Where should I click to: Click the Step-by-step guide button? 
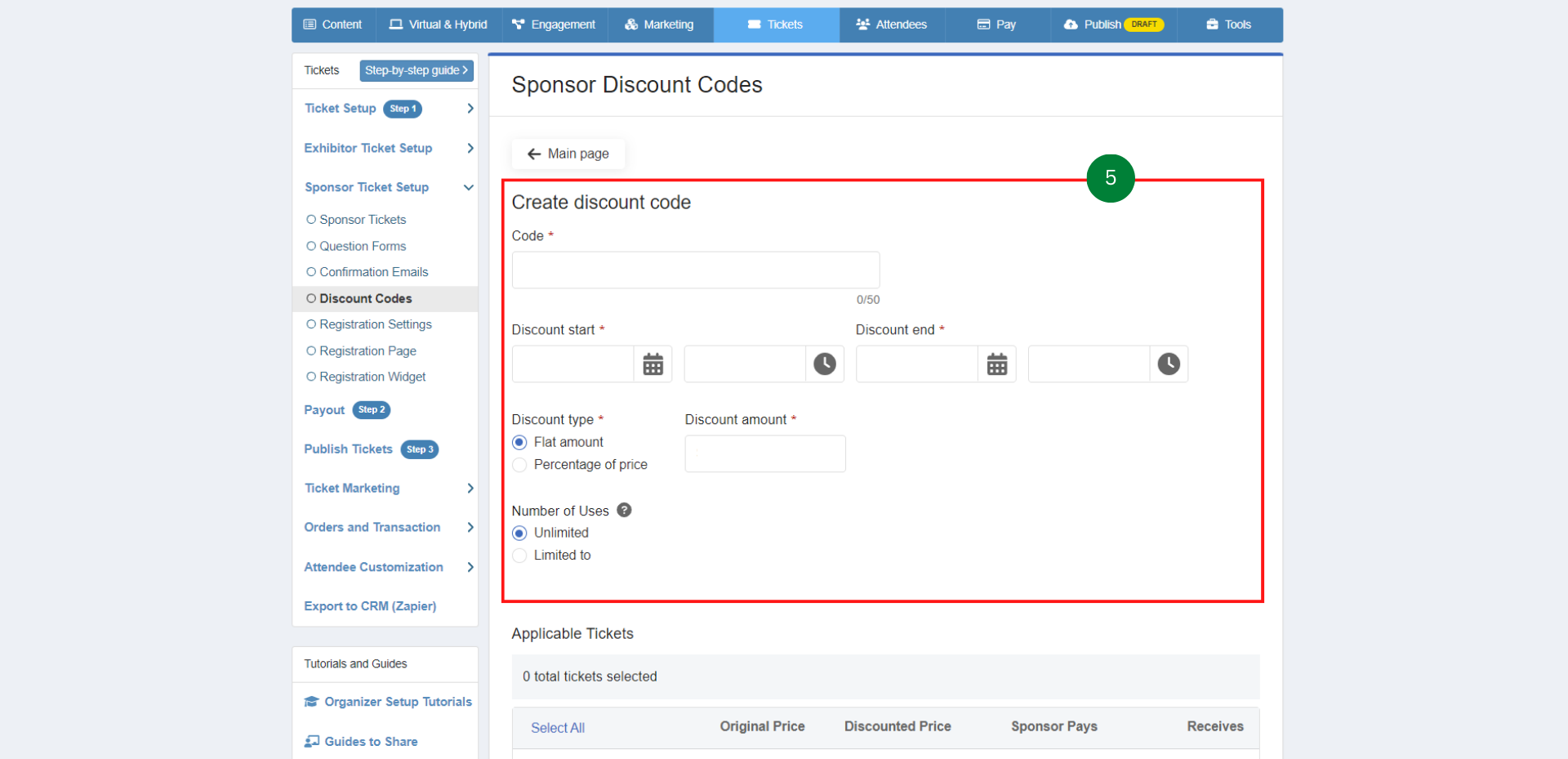[x=416, y=70]
